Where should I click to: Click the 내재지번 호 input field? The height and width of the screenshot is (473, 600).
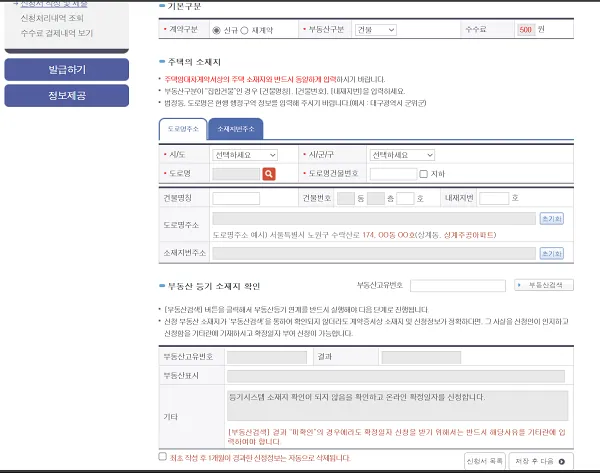(x=494, y=198)
